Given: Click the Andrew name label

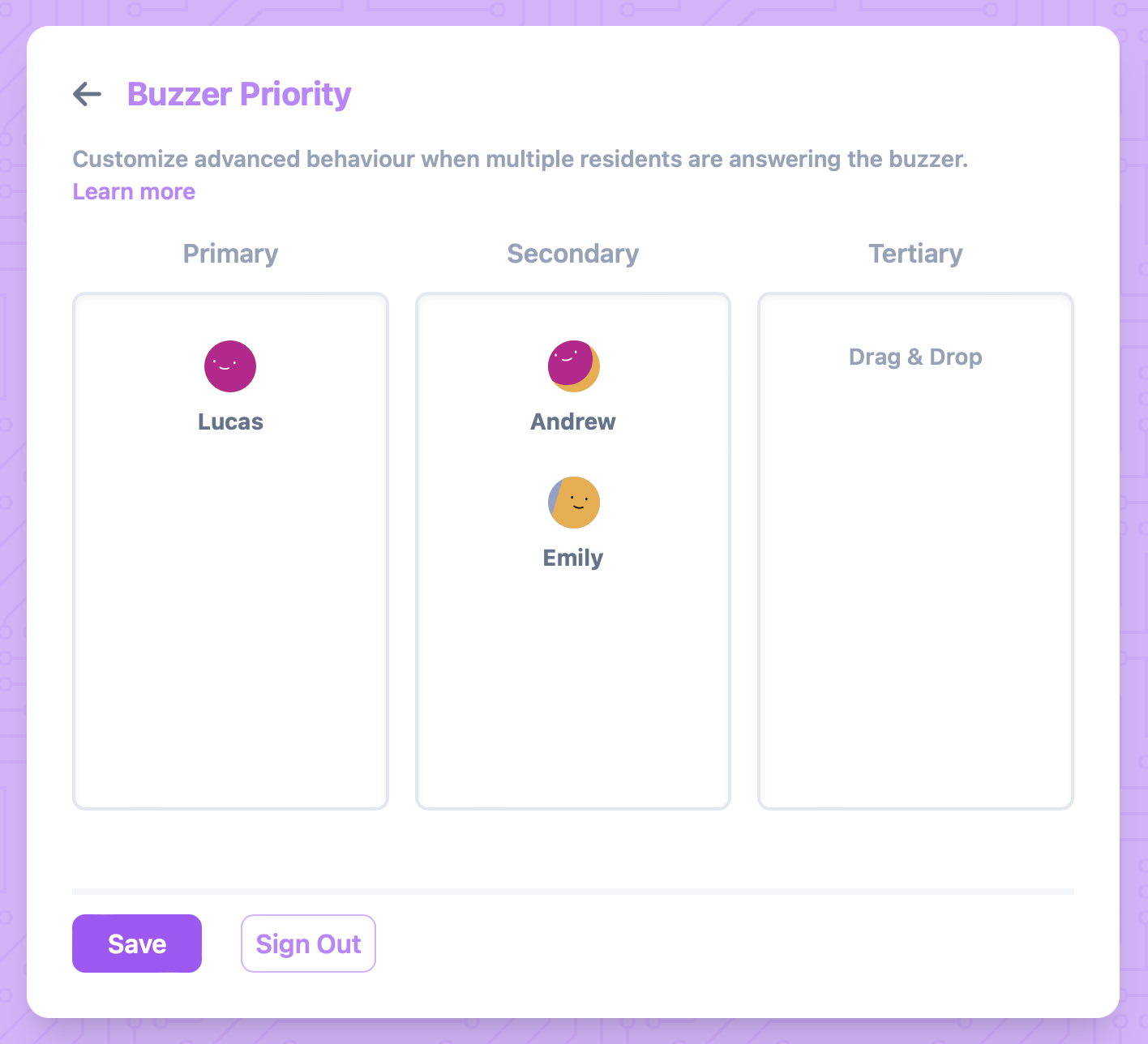Looking at the screenshot, I should [x=573, y=421].
